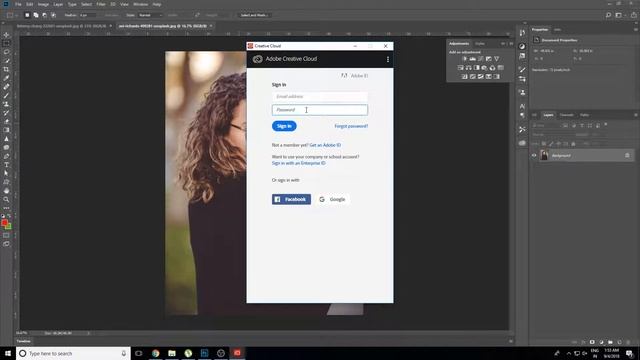Click the blue Sign In button

(x=284, y=126)
